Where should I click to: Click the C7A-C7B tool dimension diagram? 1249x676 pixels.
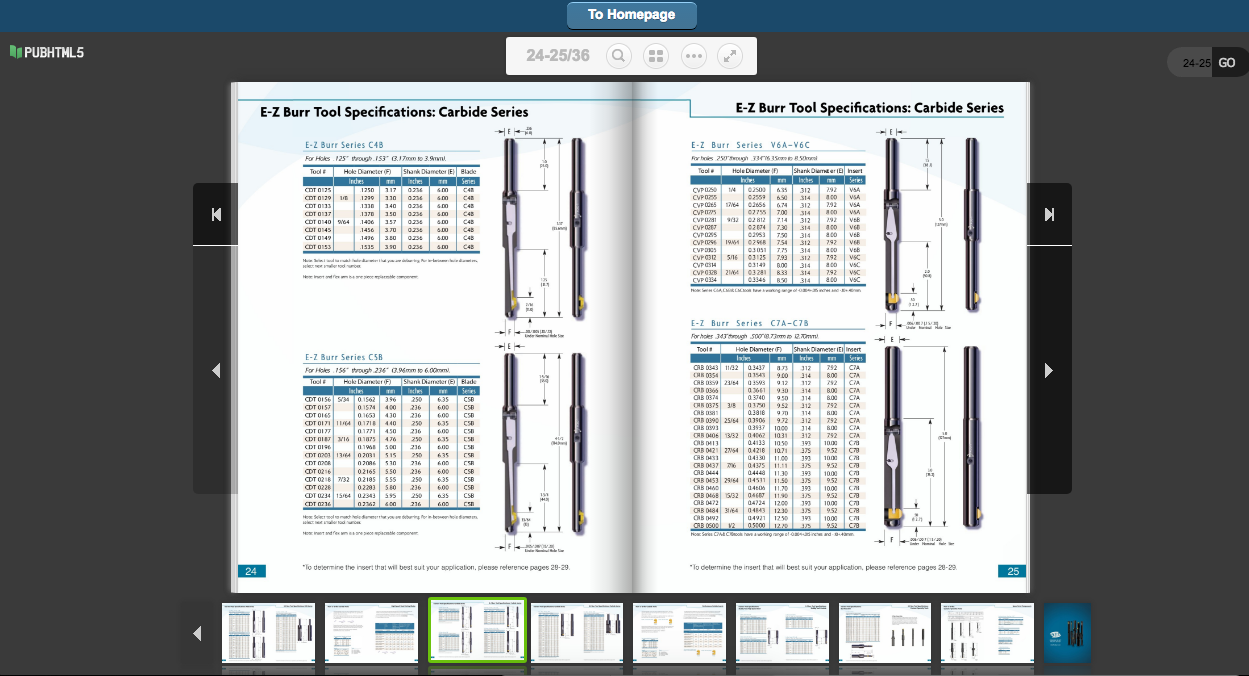(x=932, y=442)
